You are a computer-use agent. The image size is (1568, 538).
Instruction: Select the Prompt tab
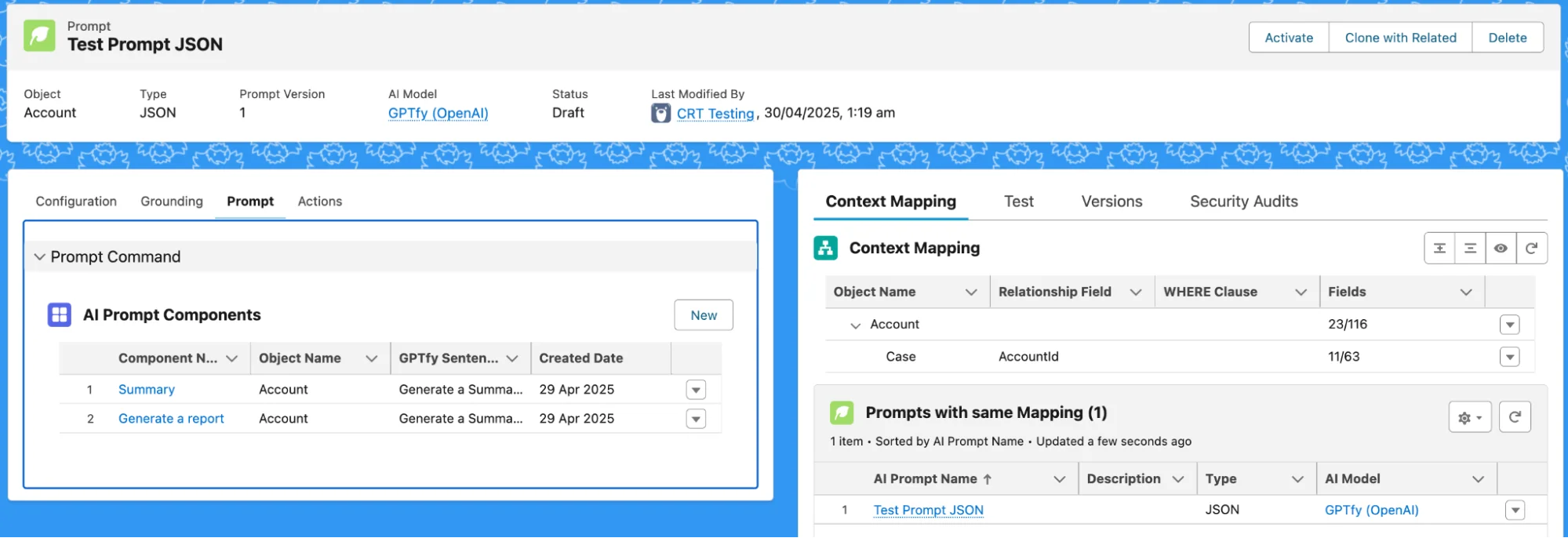pyautogui.click(x=250, y=202)
